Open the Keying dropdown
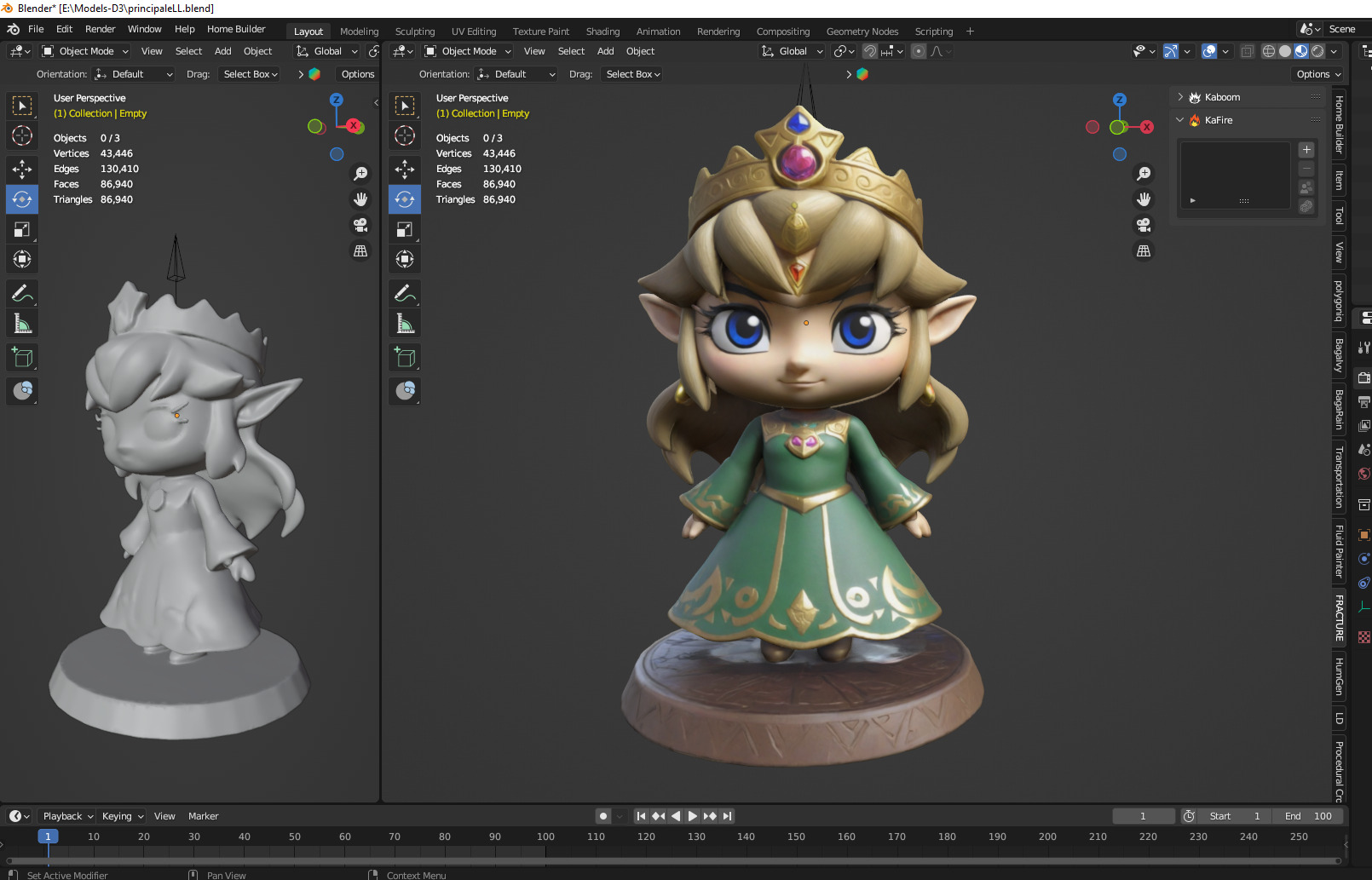 (123, 816)
